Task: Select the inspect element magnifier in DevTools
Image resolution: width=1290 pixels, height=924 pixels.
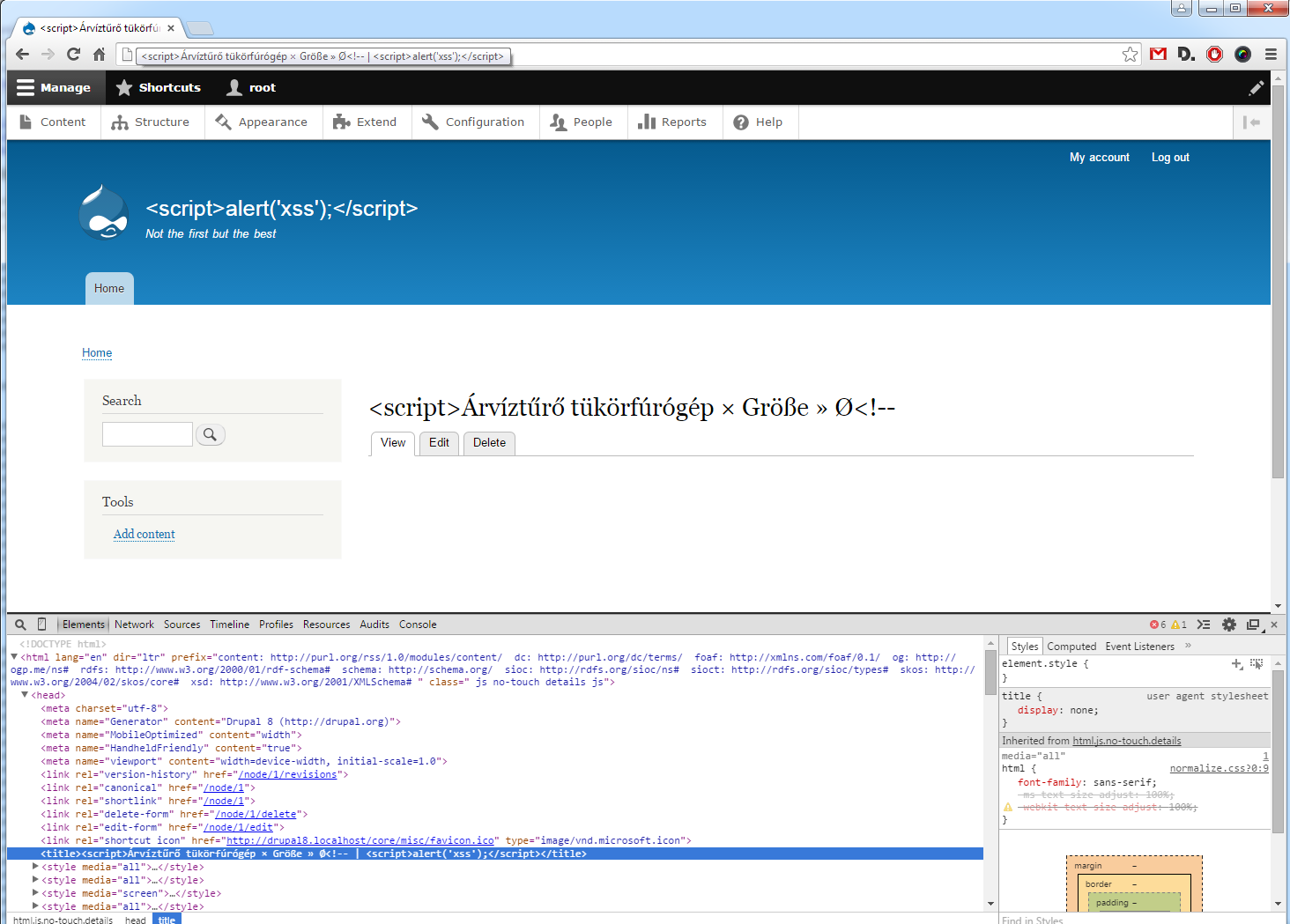Action: pos(20,625)
